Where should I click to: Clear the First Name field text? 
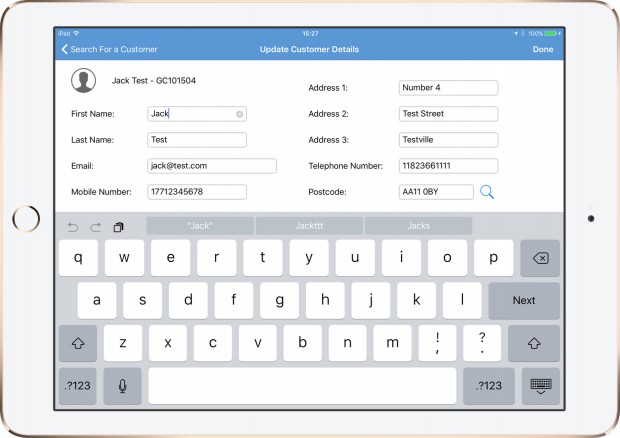pyautogui.click(x=240, y=114)
